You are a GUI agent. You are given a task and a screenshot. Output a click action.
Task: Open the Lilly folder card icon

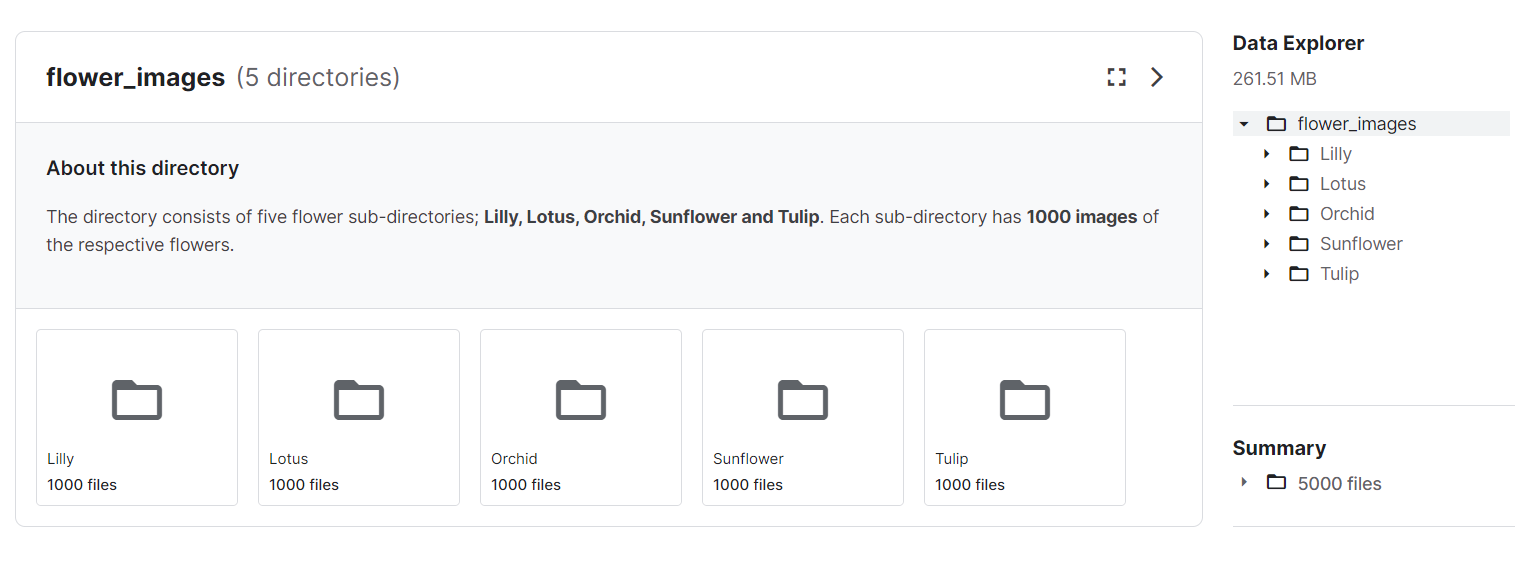click(137, 400)
